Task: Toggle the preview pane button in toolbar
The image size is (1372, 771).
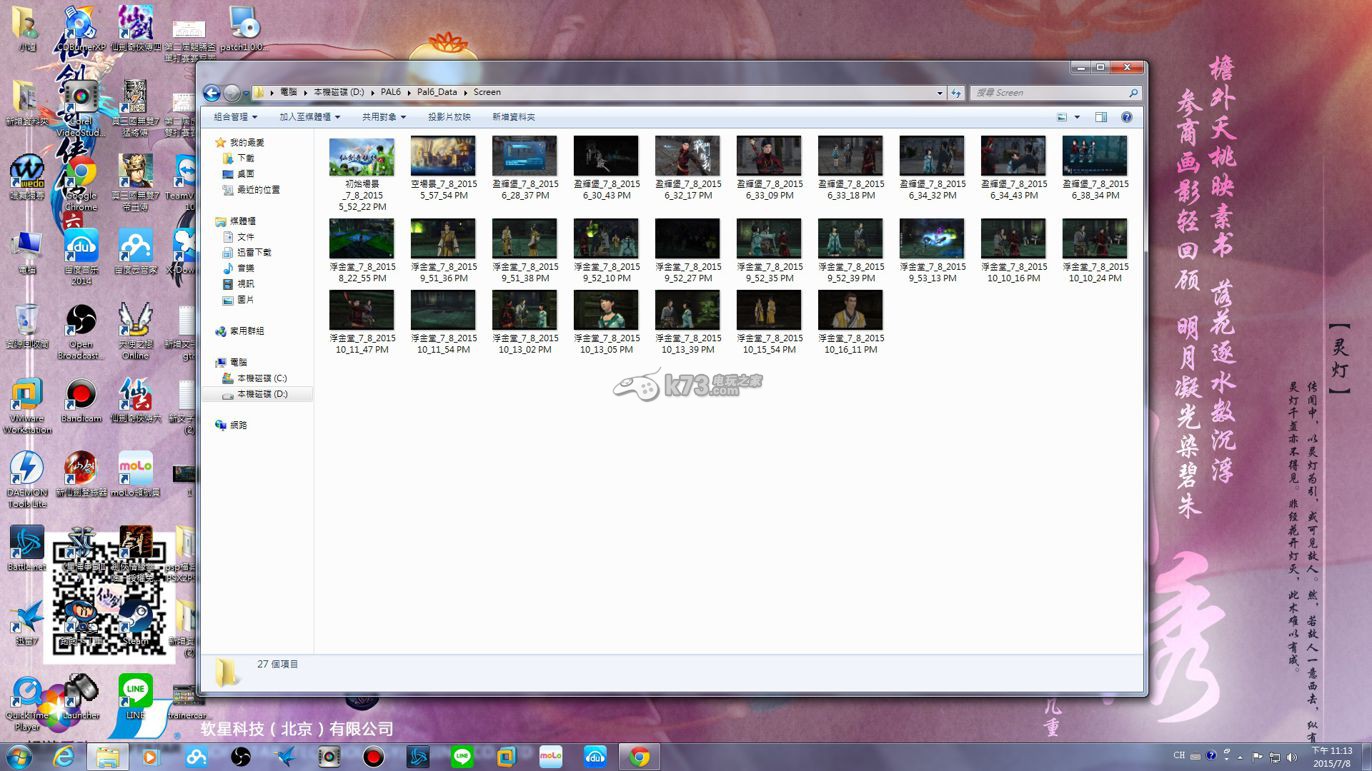Action: coord(1101,117)
